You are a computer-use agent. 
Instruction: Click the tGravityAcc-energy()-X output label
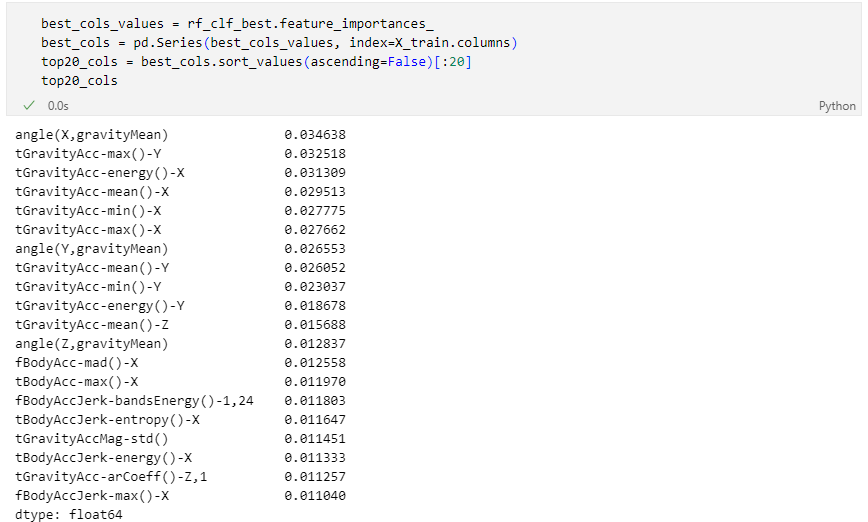100,173
